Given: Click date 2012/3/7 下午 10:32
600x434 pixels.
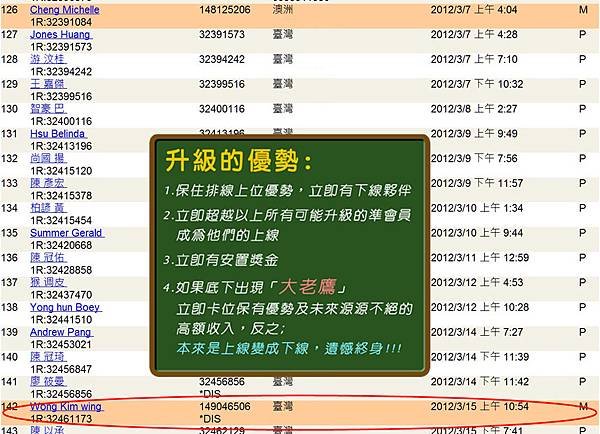Looking at the screenshot, I should tap(477, 84).
